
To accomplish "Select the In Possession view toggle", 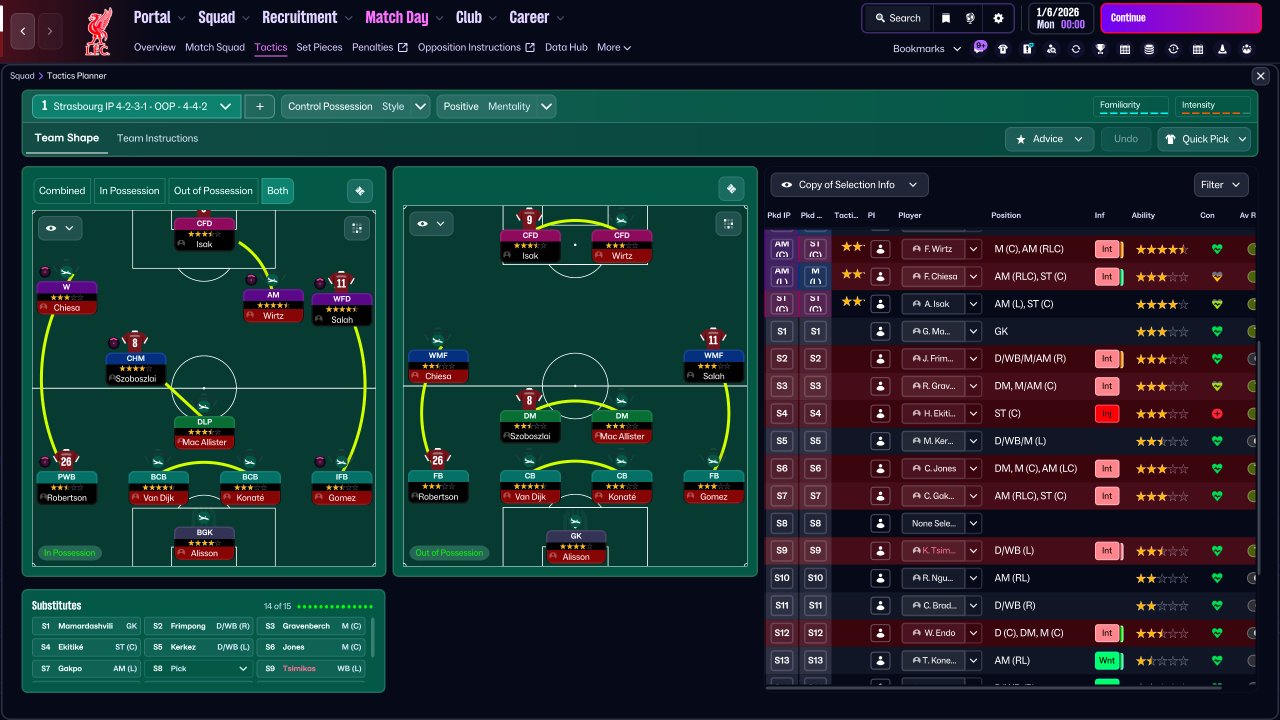I will [129, 191].
